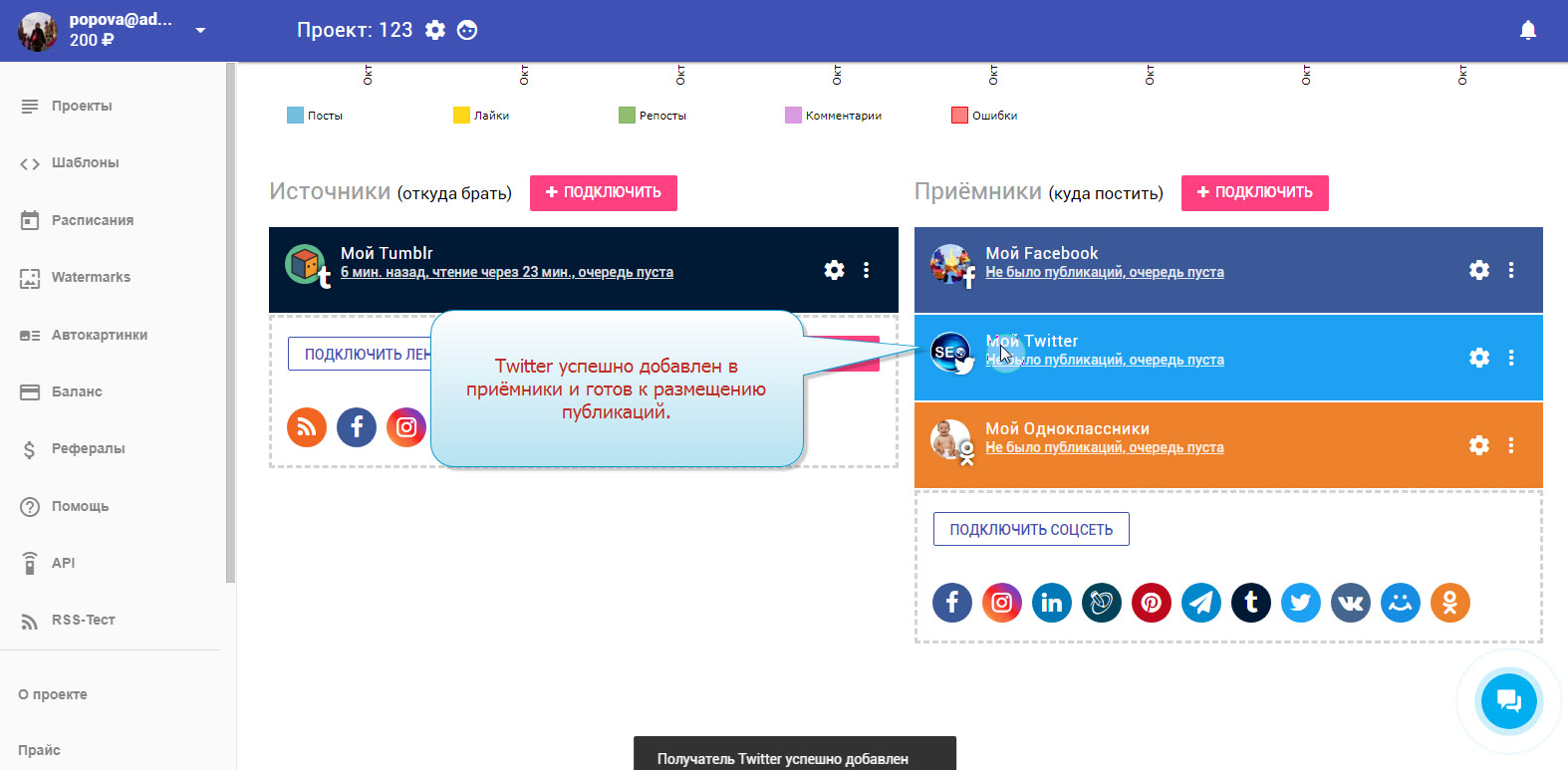Toggle the Лайки legend series
This screenshot has width=1568, height=770.
(481, 116)
